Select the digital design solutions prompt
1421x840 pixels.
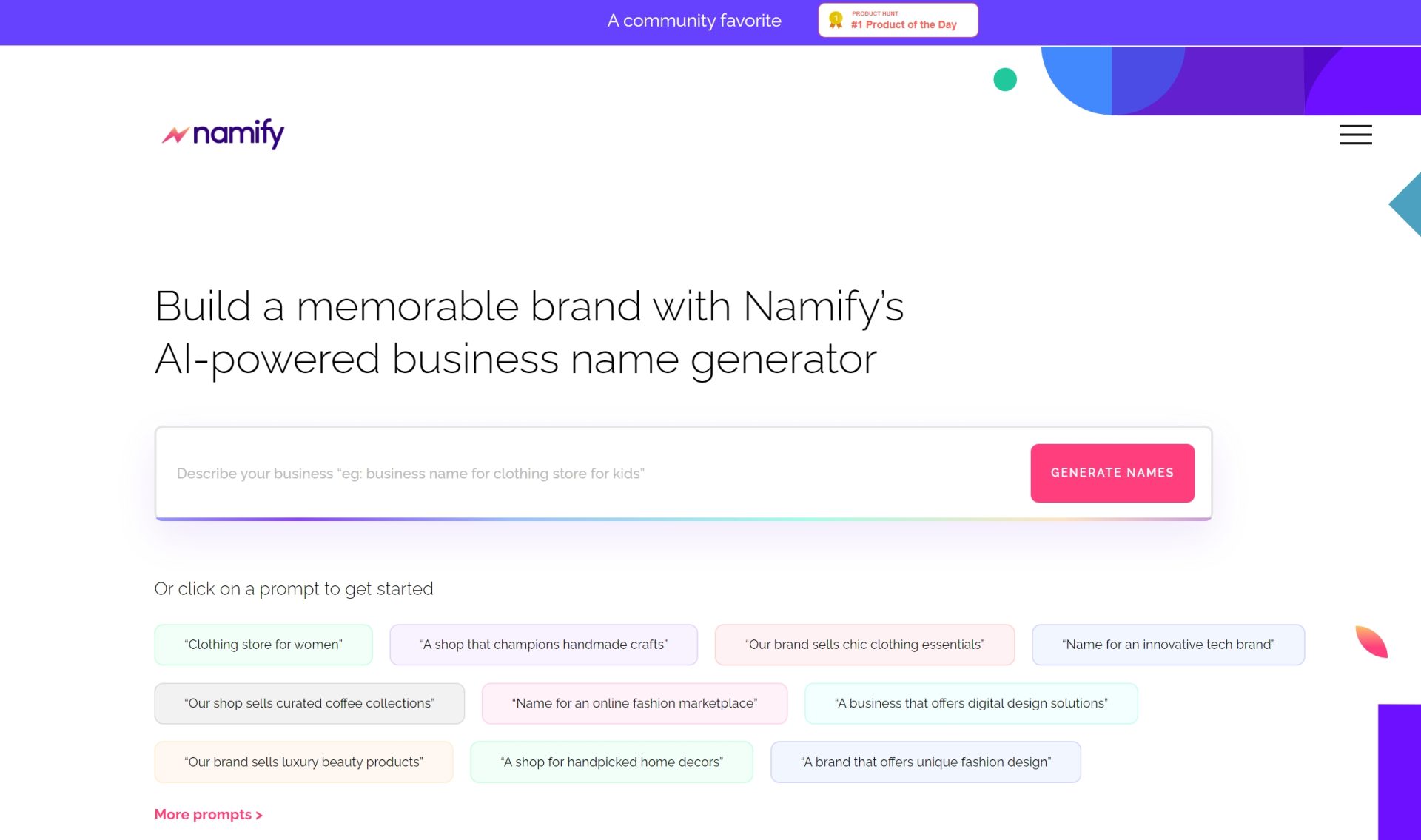click(971, 703)
